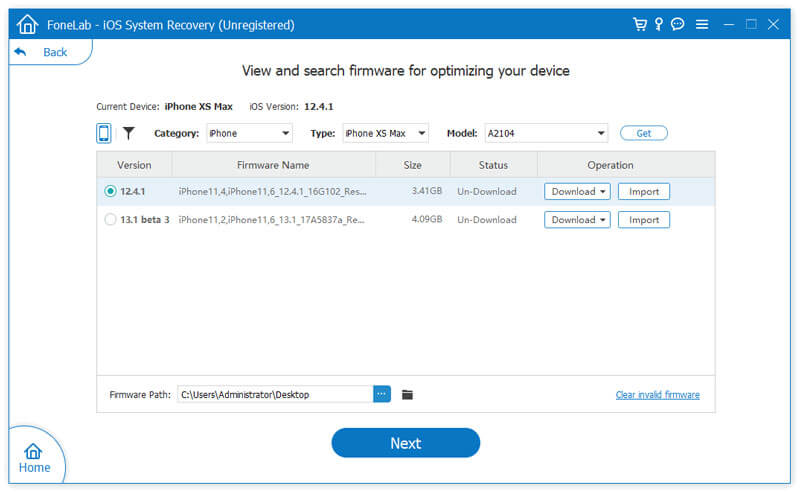Go to Home at bottom left
The height and width of the screenshot is (493, 800).
34,458
